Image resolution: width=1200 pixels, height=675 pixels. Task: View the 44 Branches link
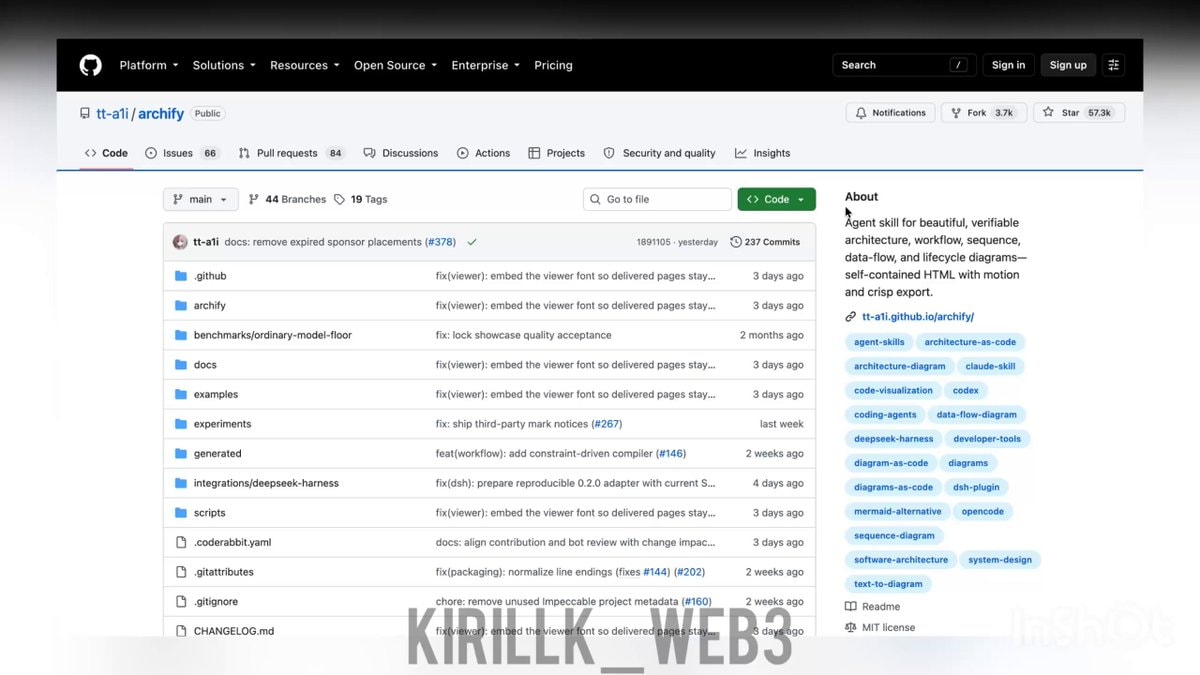(287, 199)
